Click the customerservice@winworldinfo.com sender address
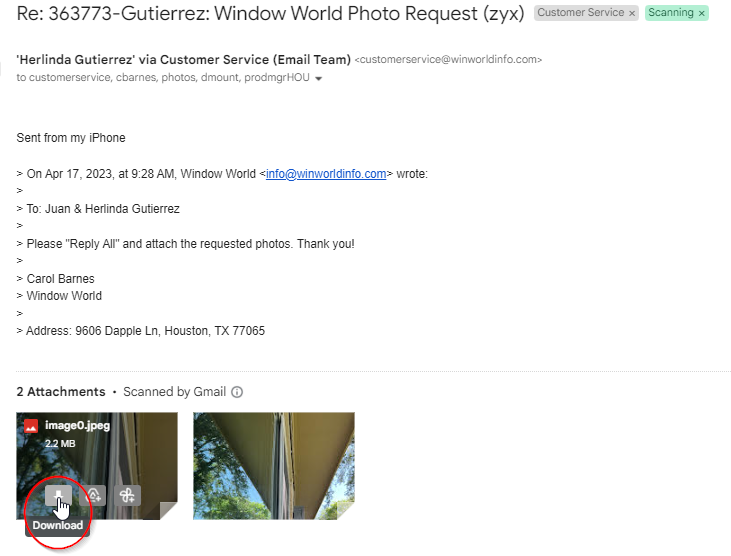731x556 pixels. tap(448, 60)
